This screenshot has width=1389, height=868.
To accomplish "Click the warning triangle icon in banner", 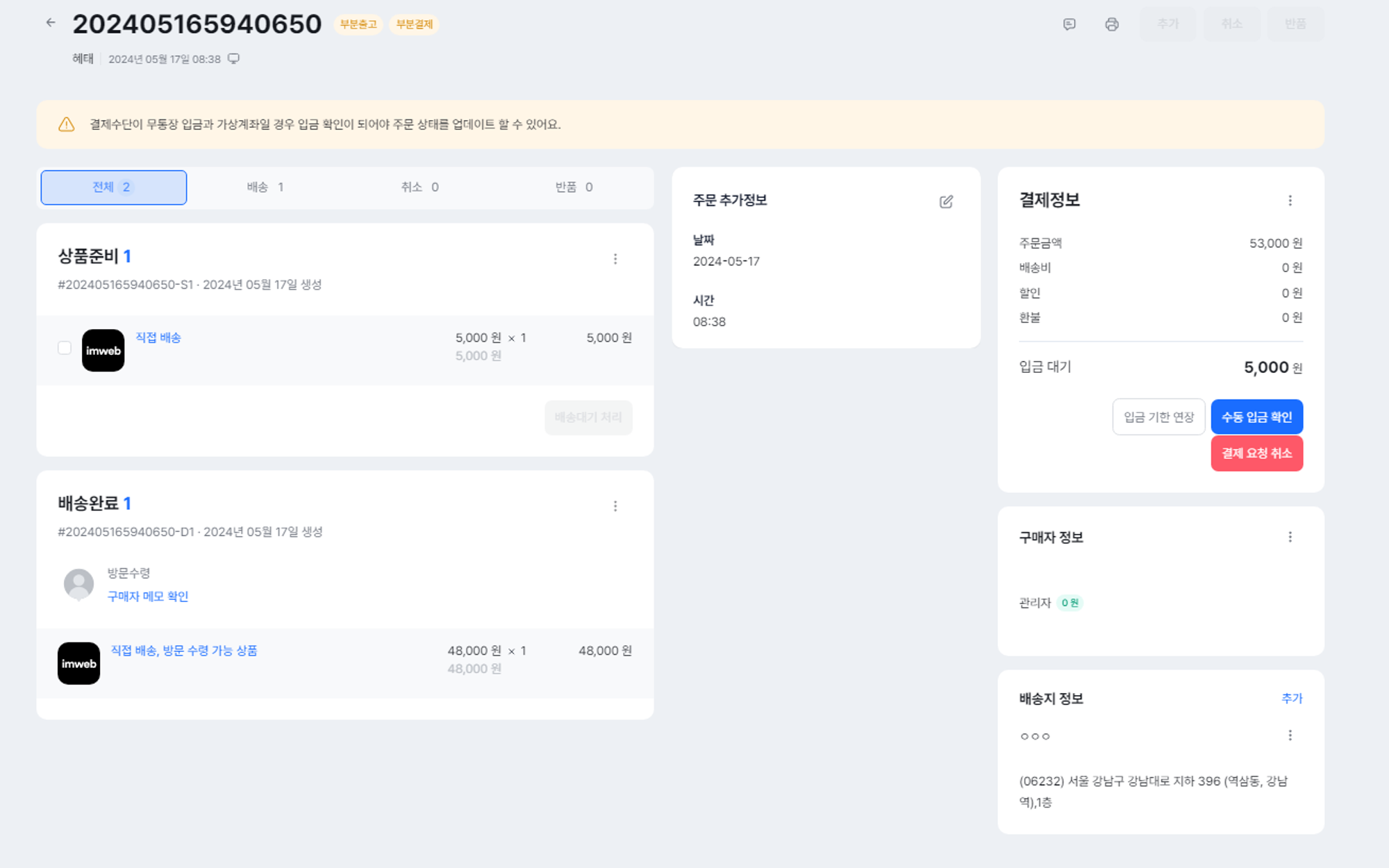I will click(x=67, y=124).
